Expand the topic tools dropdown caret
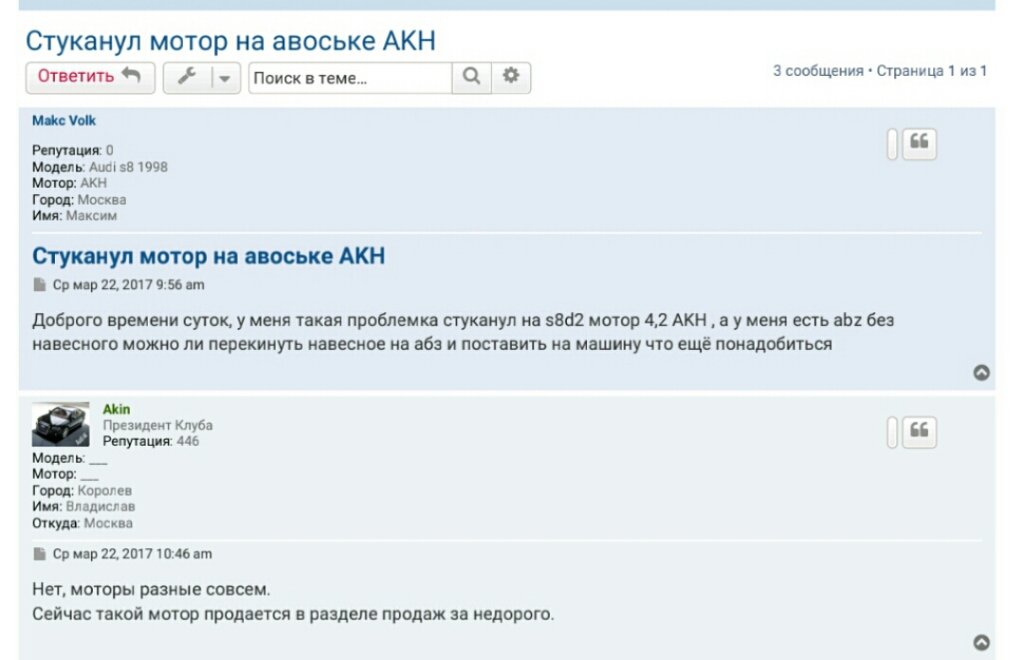The height and width of the screenshot is (660, 1024). tap(225, 78)
